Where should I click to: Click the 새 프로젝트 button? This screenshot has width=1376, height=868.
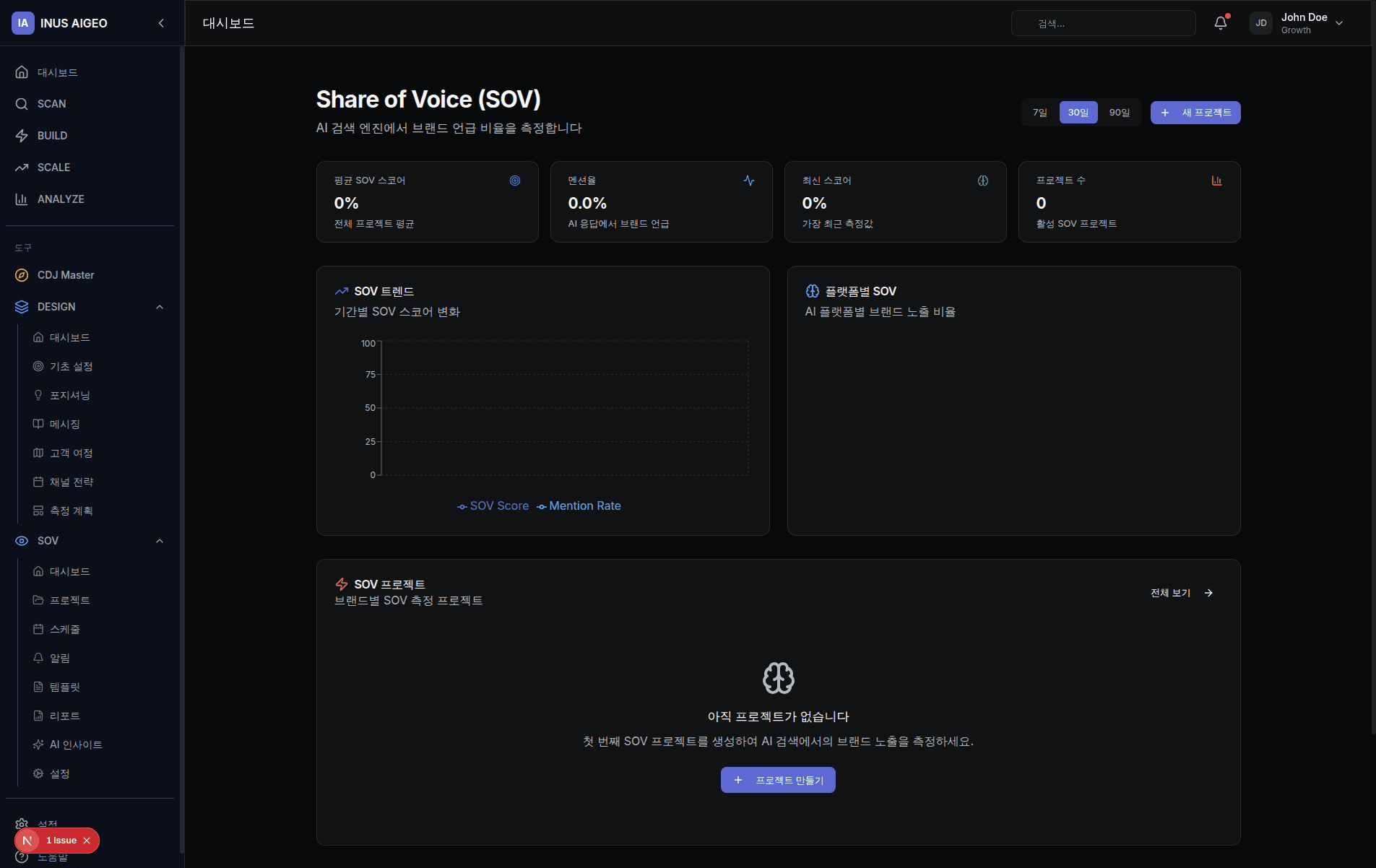coord(1195,113)
